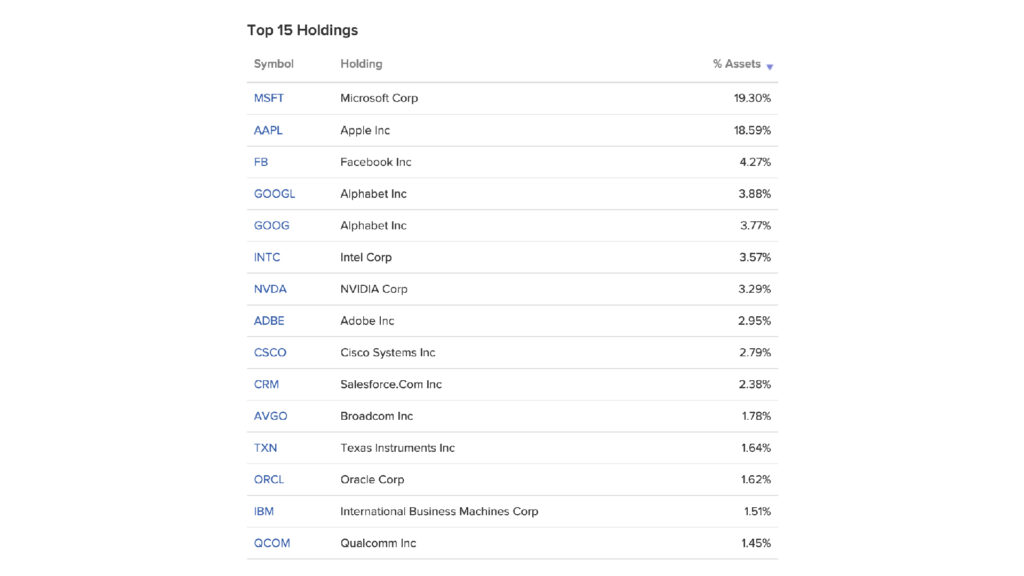
Task: Select the FB ticker symbol
Action: (x=261, y=162)
